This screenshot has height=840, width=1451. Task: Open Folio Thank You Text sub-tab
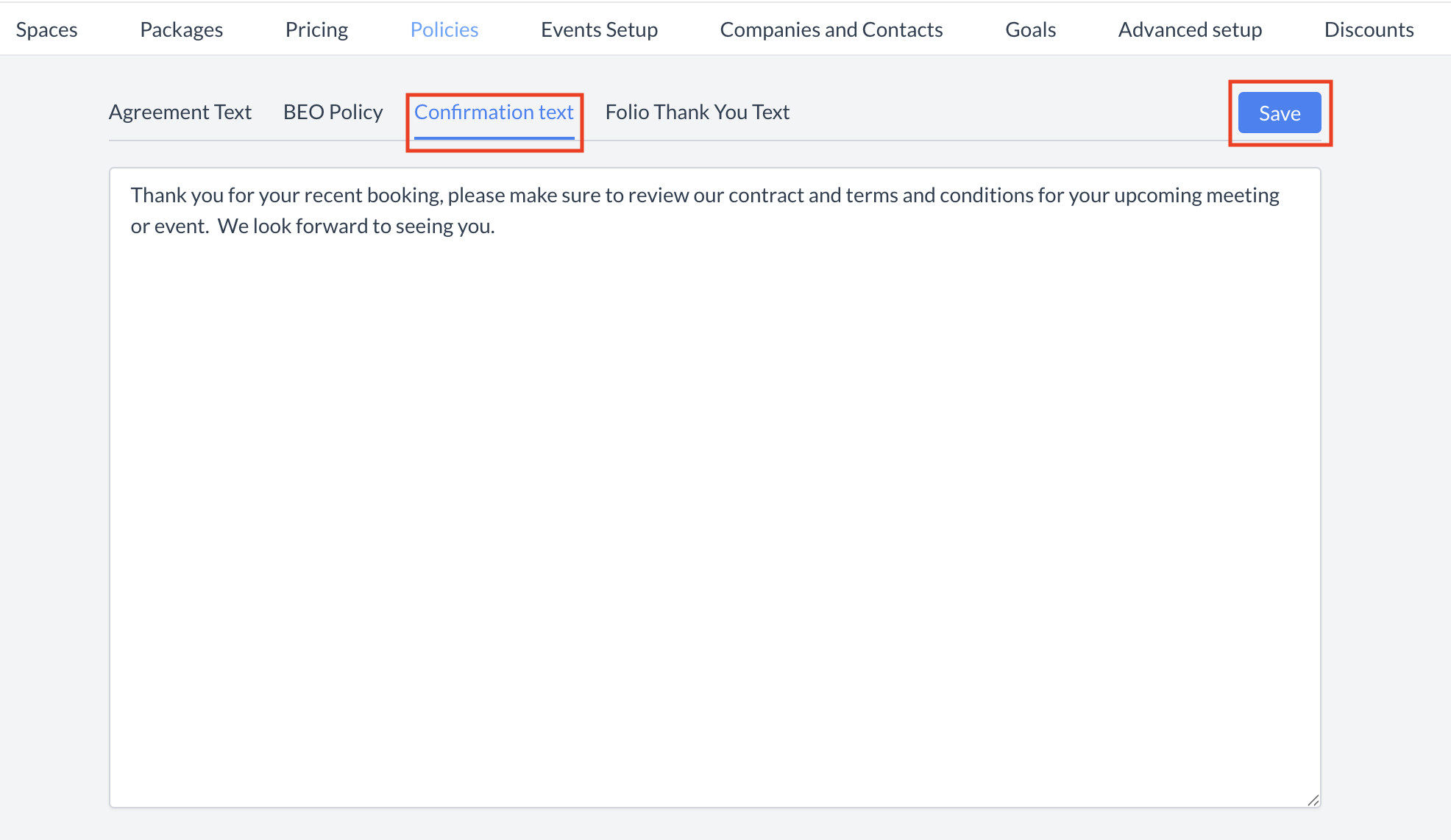(x=697, y=112)
